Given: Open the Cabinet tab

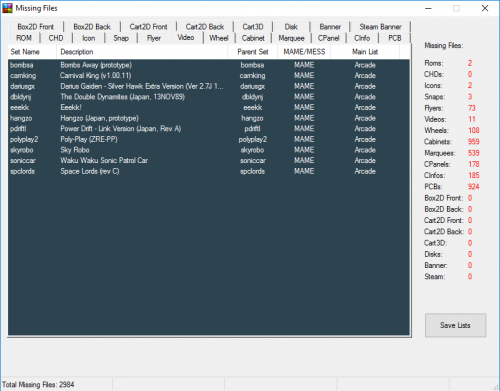Looking at the screenshot, I should (x=253, y=38).
